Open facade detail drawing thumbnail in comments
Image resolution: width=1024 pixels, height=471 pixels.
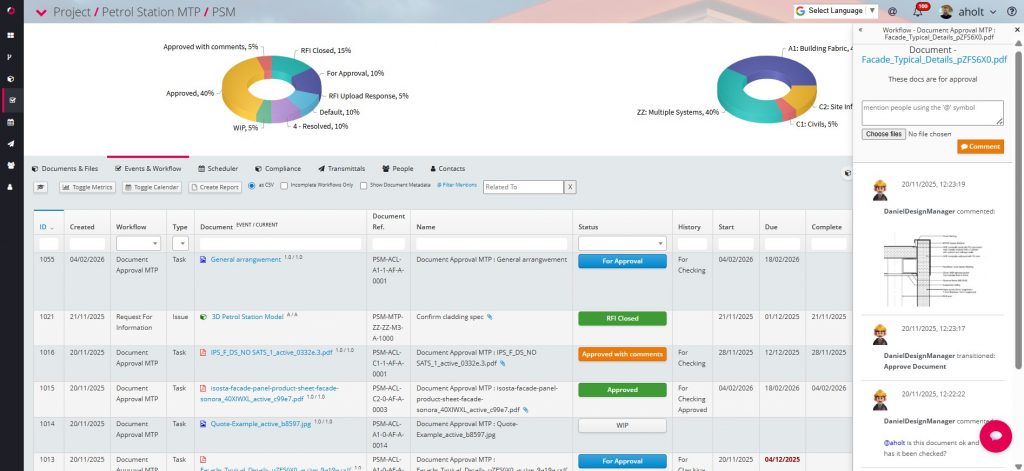coord(933,270)
